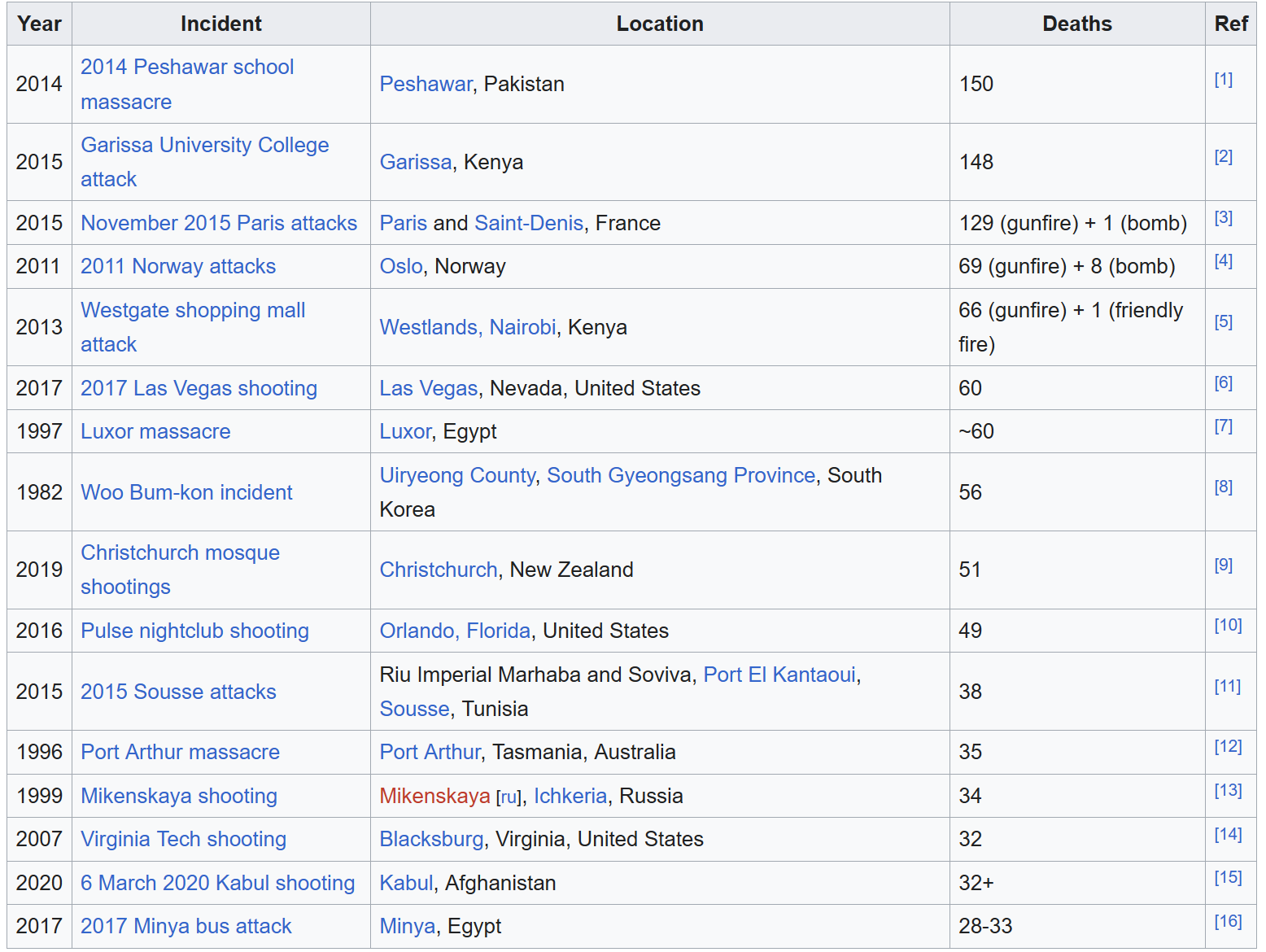Click the Las Vegas location link
This screenshot has height=952, width=1266.
429,388
